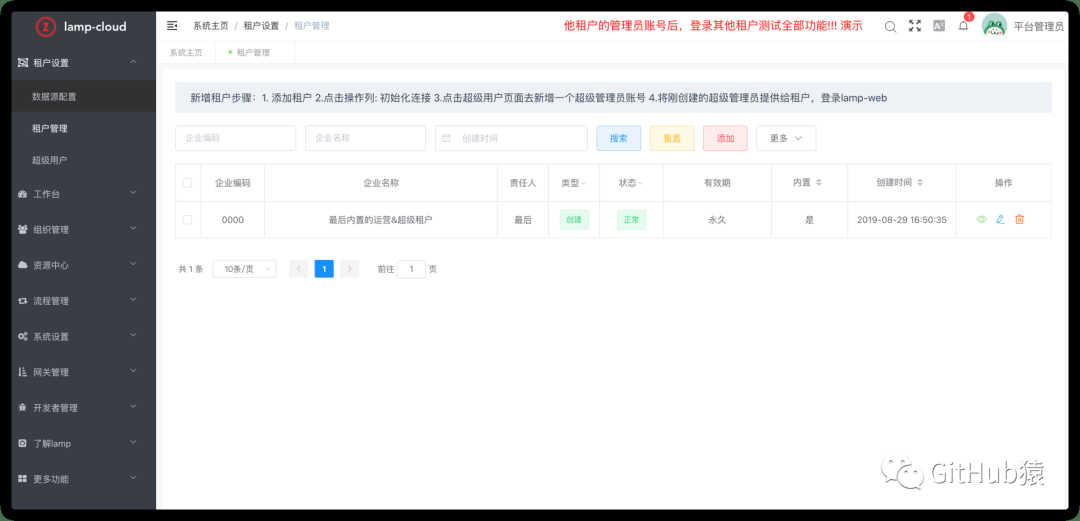The height and width of the screenshot is (521, 1080).
Task: Go to the previous page arrow
Action: pyautogui.click(x=299, y=269)
